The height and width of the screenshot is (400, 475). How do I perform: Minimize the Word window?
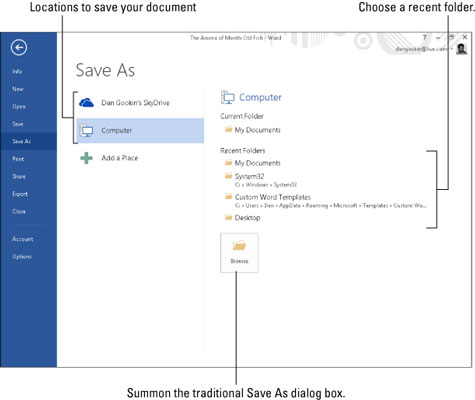pos(438,37)
